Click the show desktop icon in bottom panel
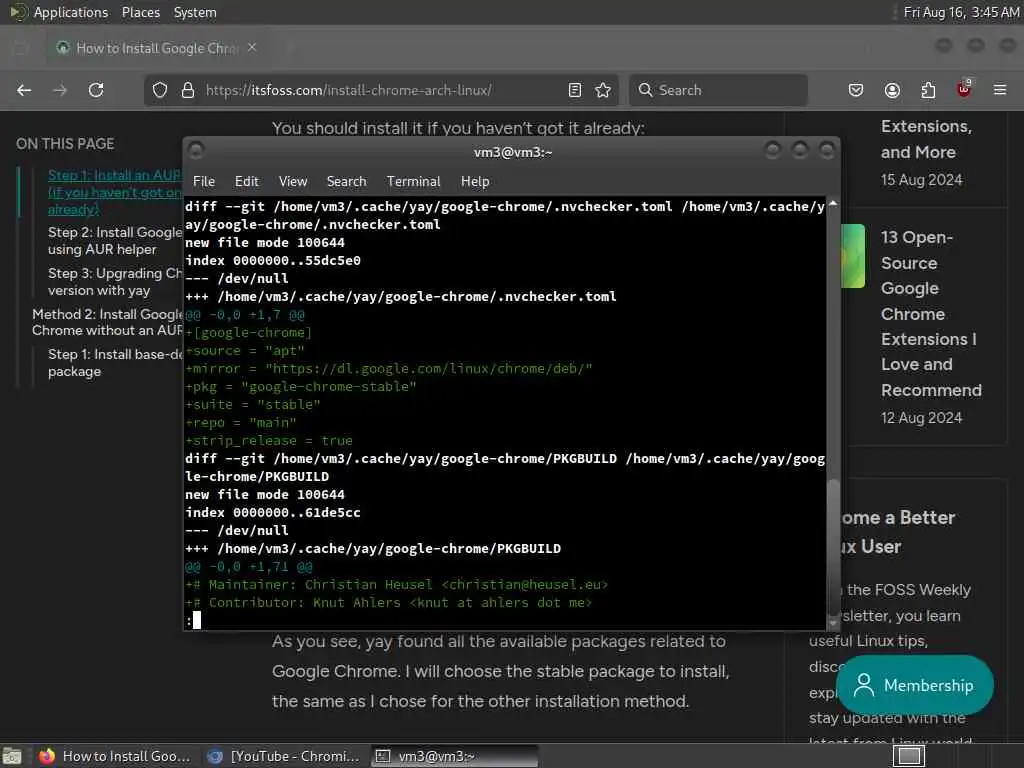Viewport: 1024px width, 768px height. [x=12, y=756]
